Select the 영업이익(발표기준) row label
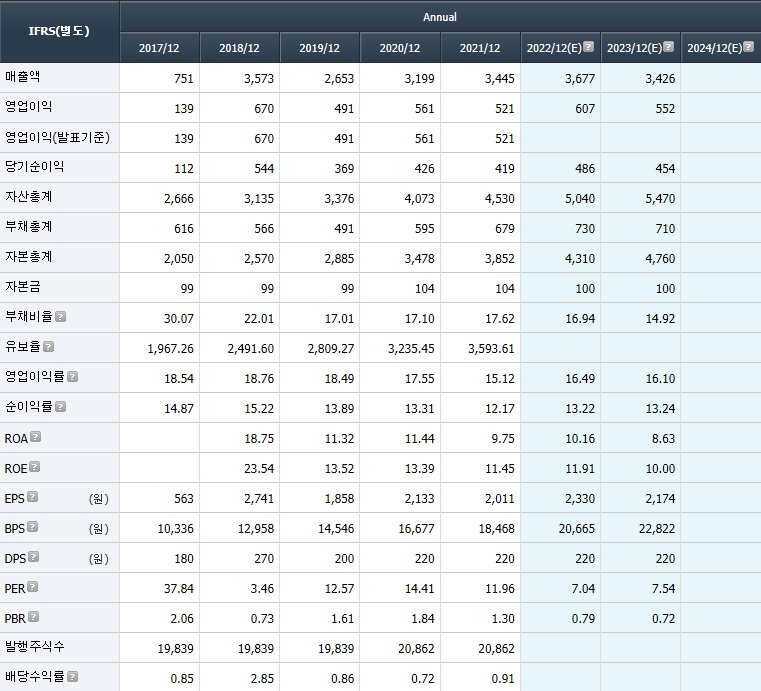This screenshot has height=691, width=761. coord(57,137)
